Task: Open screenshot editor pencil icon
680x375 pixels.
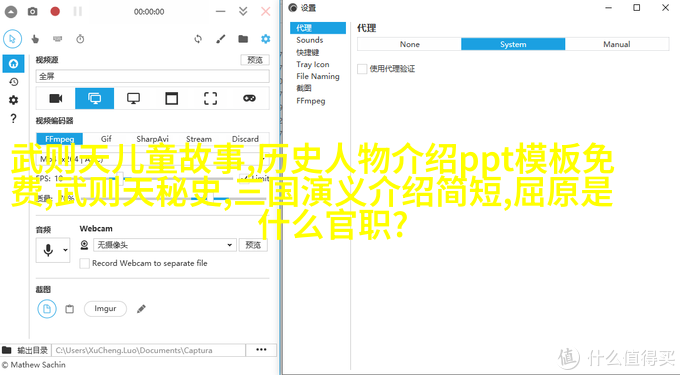Action: tap(141, 309)
